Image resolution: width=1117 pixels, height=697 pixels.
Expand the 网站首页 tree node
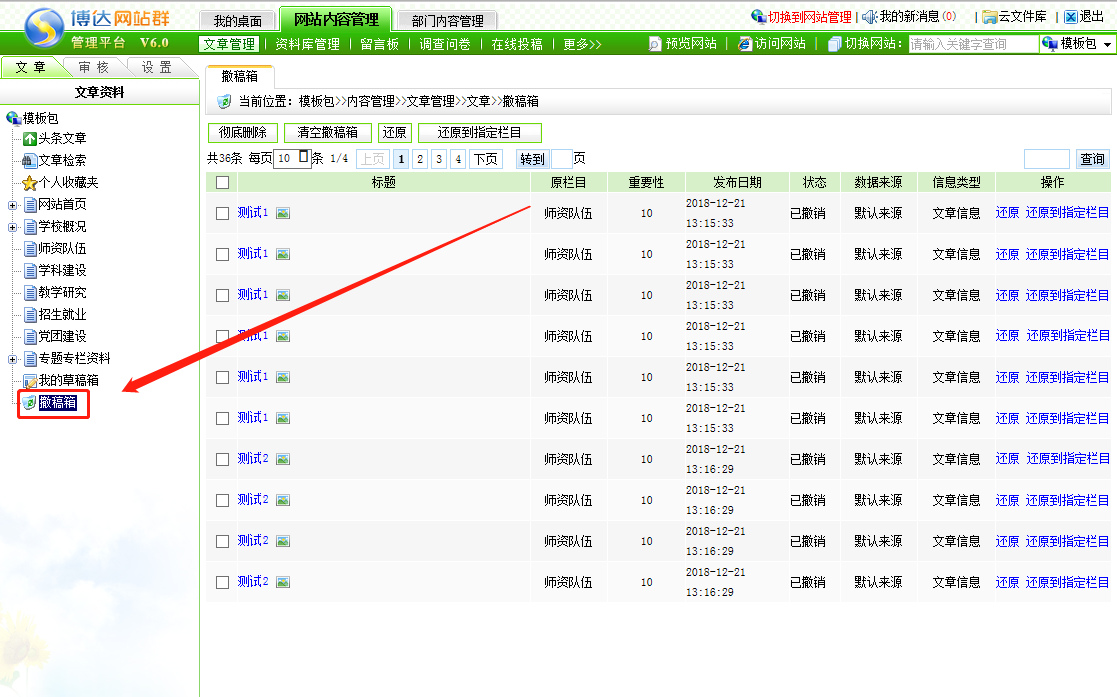(x=12, y=205)
